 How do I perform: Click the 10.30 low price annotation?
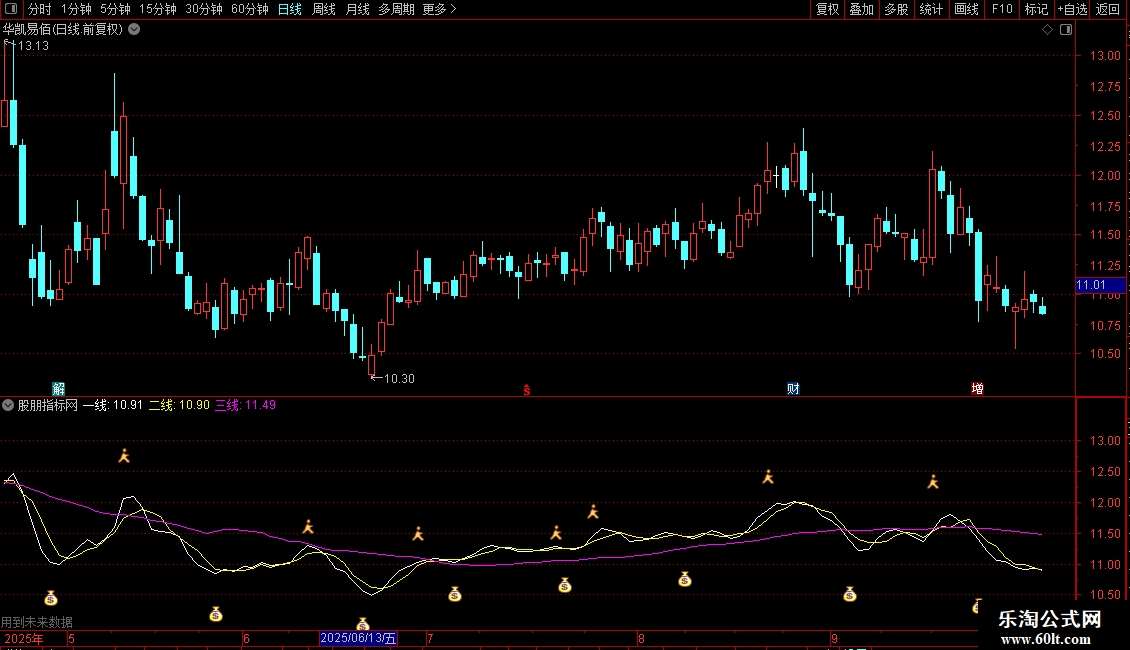pos(399,378)
